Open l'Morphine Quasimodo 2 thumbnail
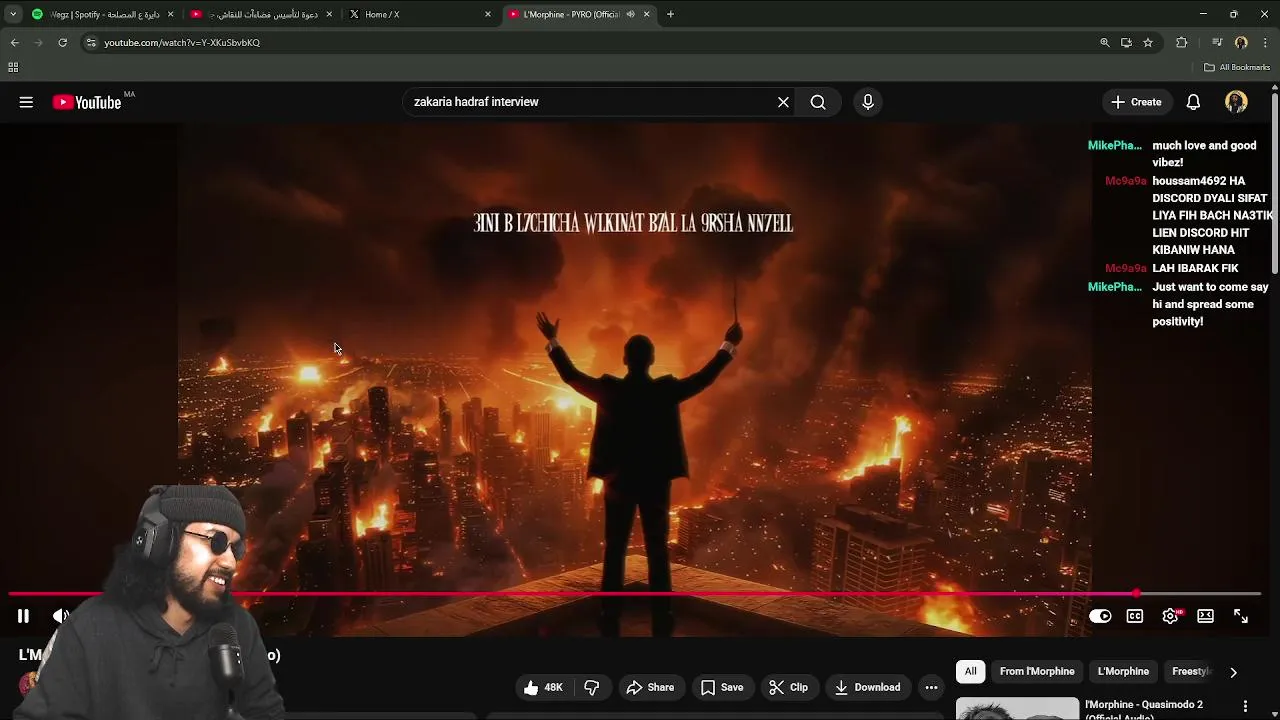The width and height of the screenshot is (1280, 720). click(x=1017, y=708)
